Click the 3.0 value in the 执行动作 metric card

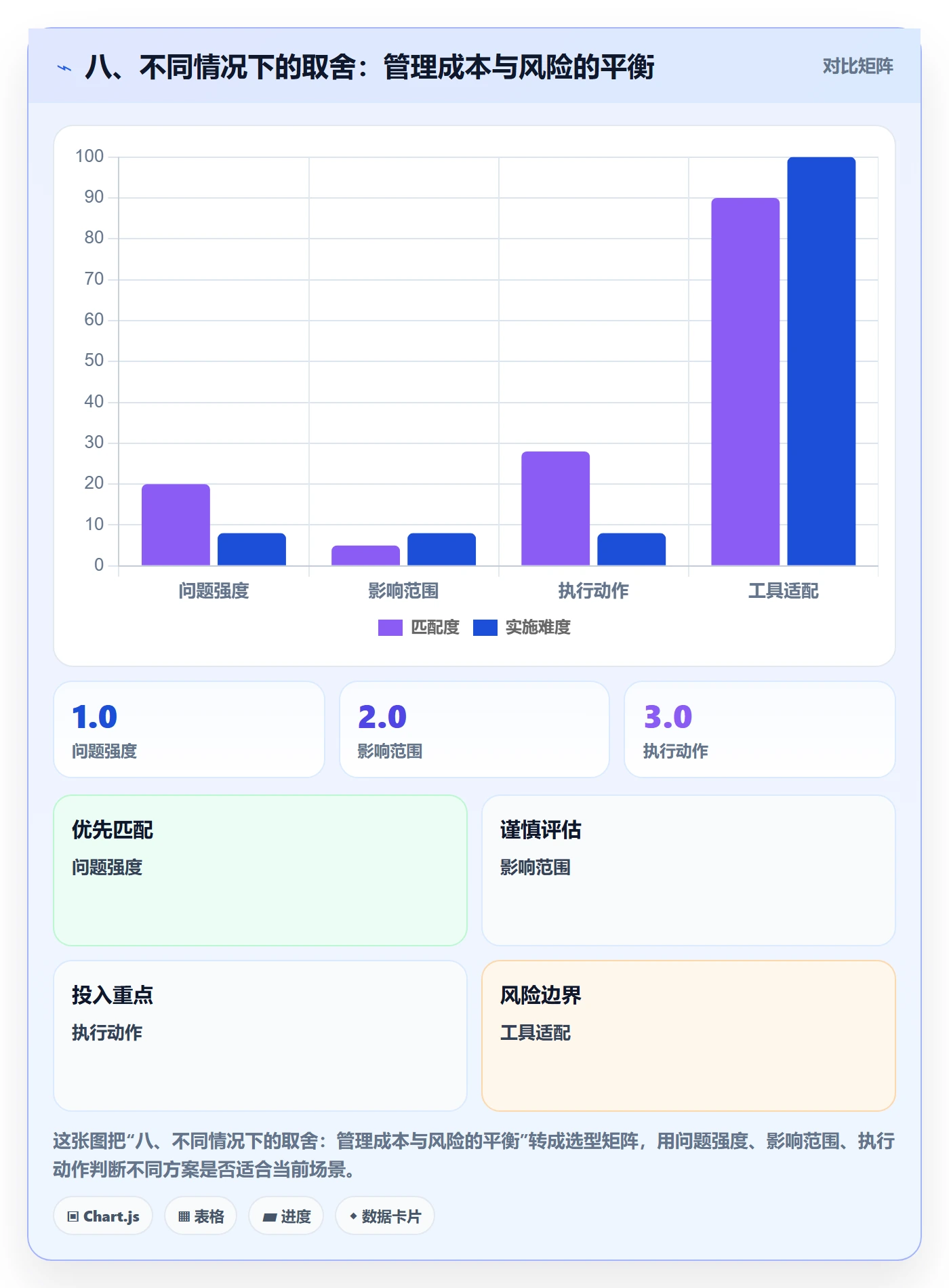point(668,717)
